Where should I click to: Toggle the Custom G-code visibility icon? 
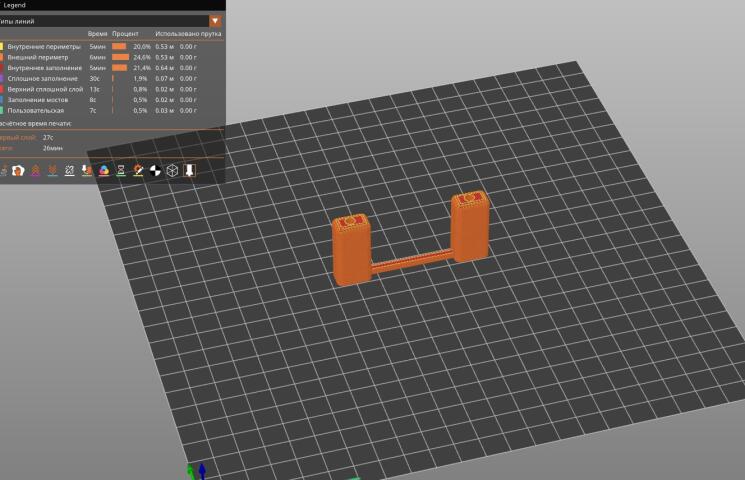point(138,170)
